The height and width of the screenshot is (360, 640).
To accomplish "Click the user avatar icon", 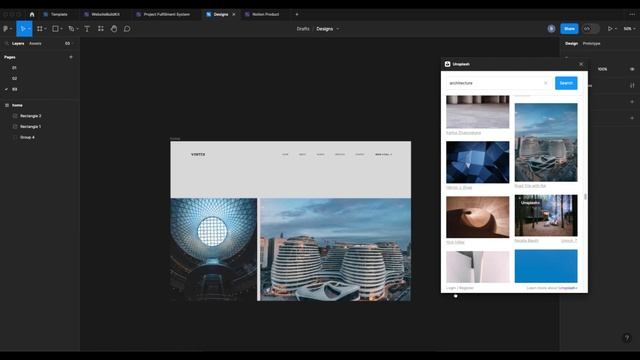I will pyautogui.click(x=551, y=29).
